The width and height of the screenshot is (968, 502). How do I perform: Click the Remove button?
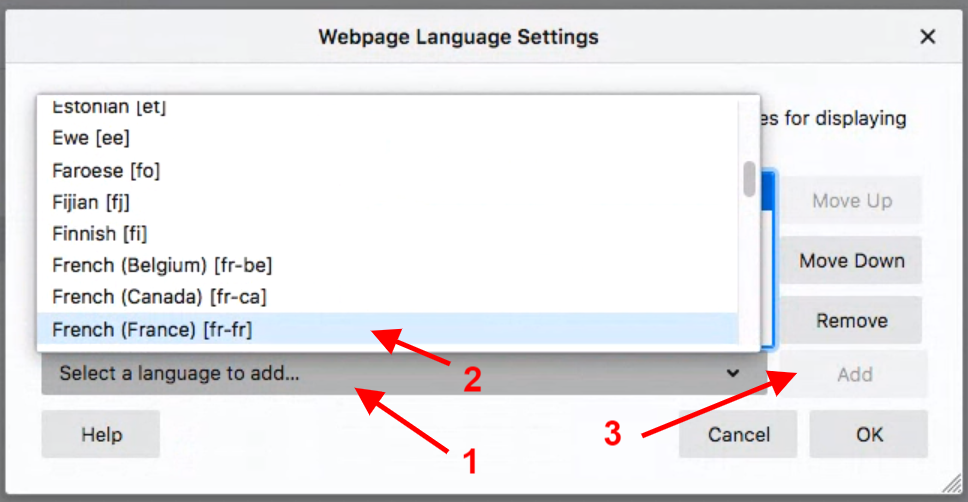[x=851, y=321]
